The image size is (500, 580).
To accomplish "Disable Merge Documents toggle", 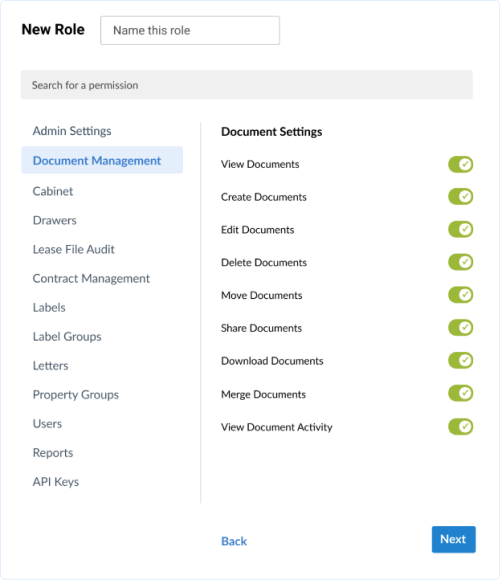I will (460, 393).
